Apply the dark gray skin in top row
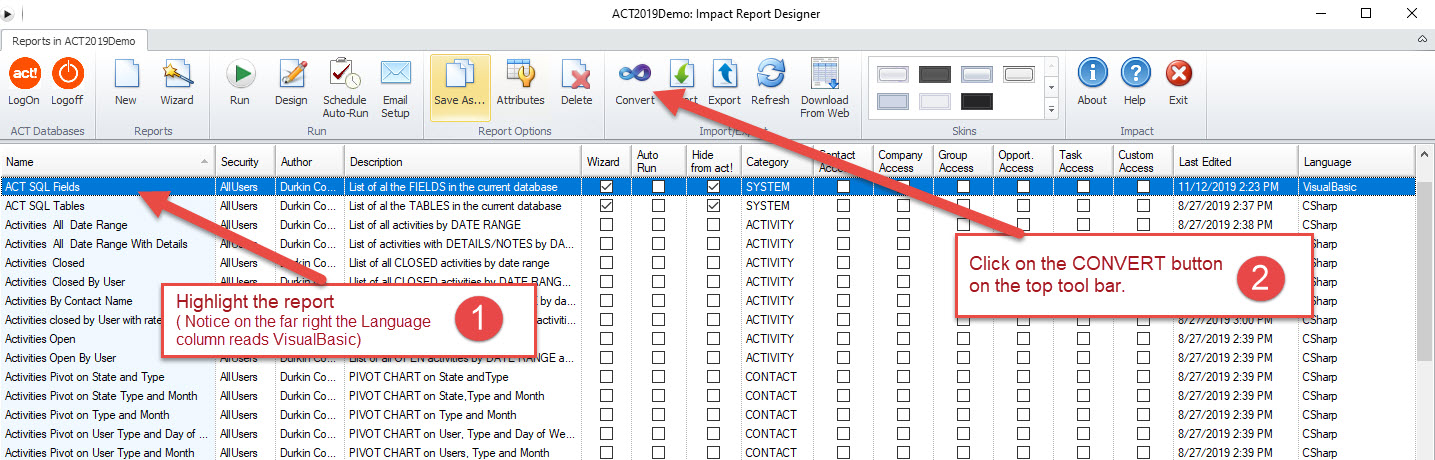Viewport: 1435px width, 460px height. click(x=934, y=74)
